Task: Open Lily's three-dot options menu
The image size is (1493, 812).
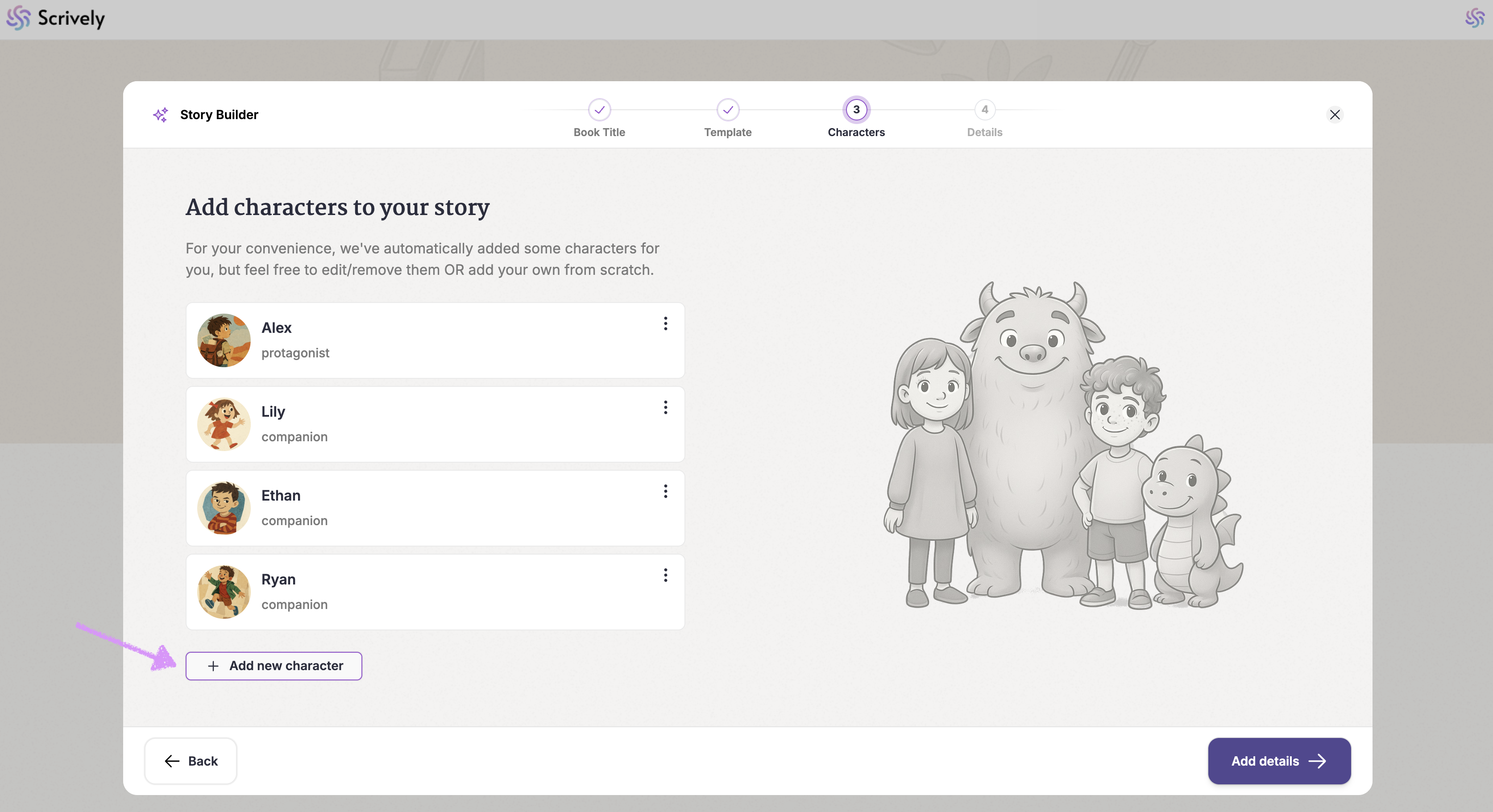Action: point(665,407)
